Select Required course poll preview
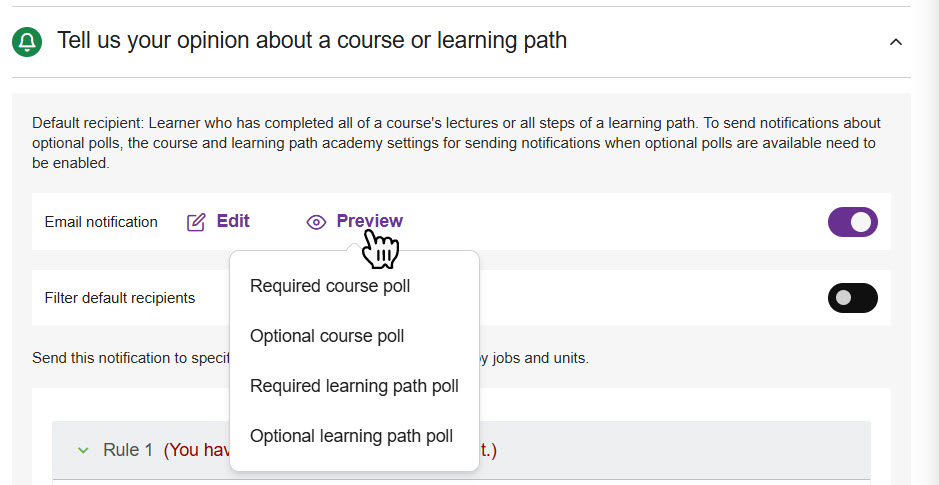 pyautogui.click(x=330, y=286)
